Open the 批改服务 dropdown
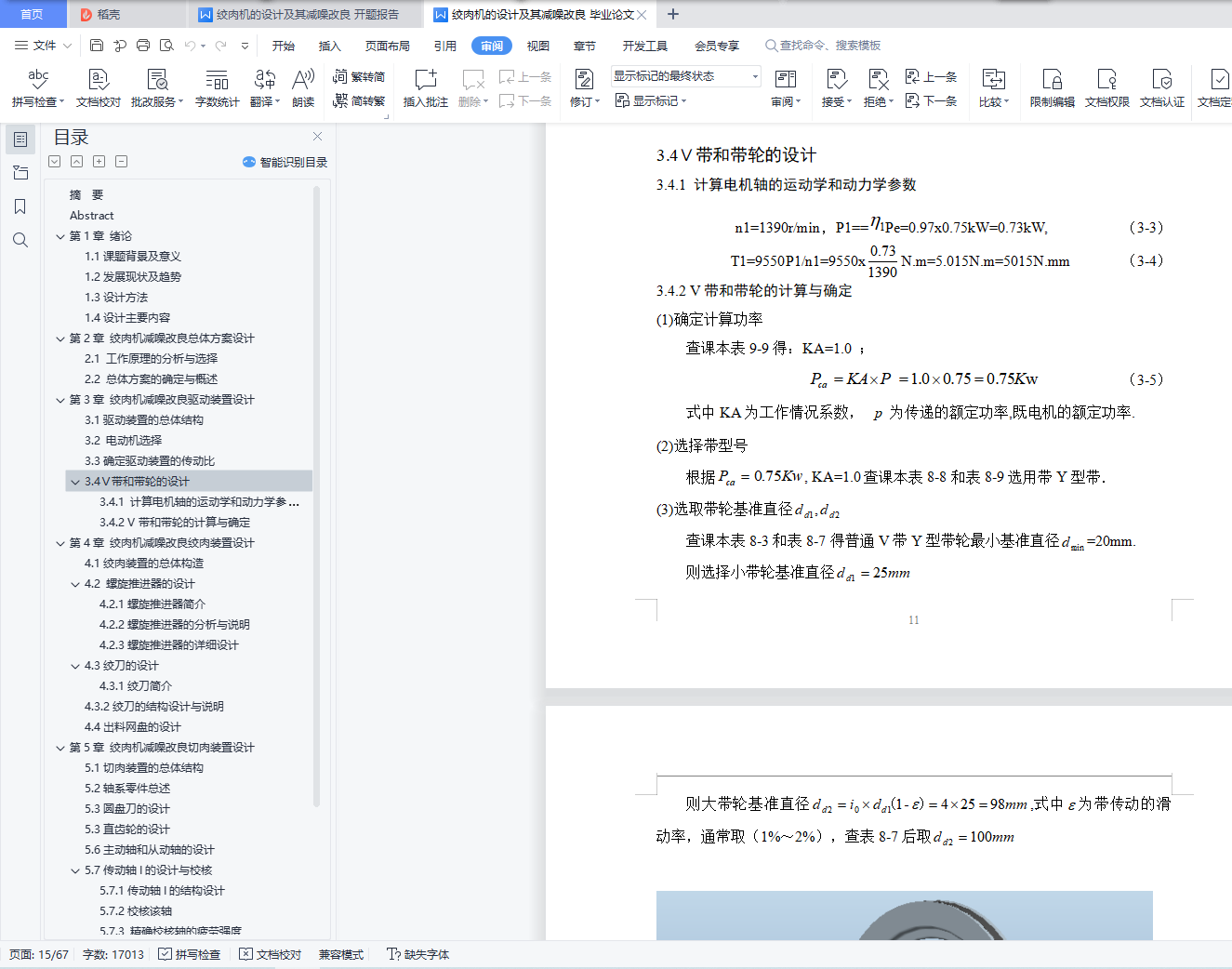 pyautogui.click(x=180, y=102)
